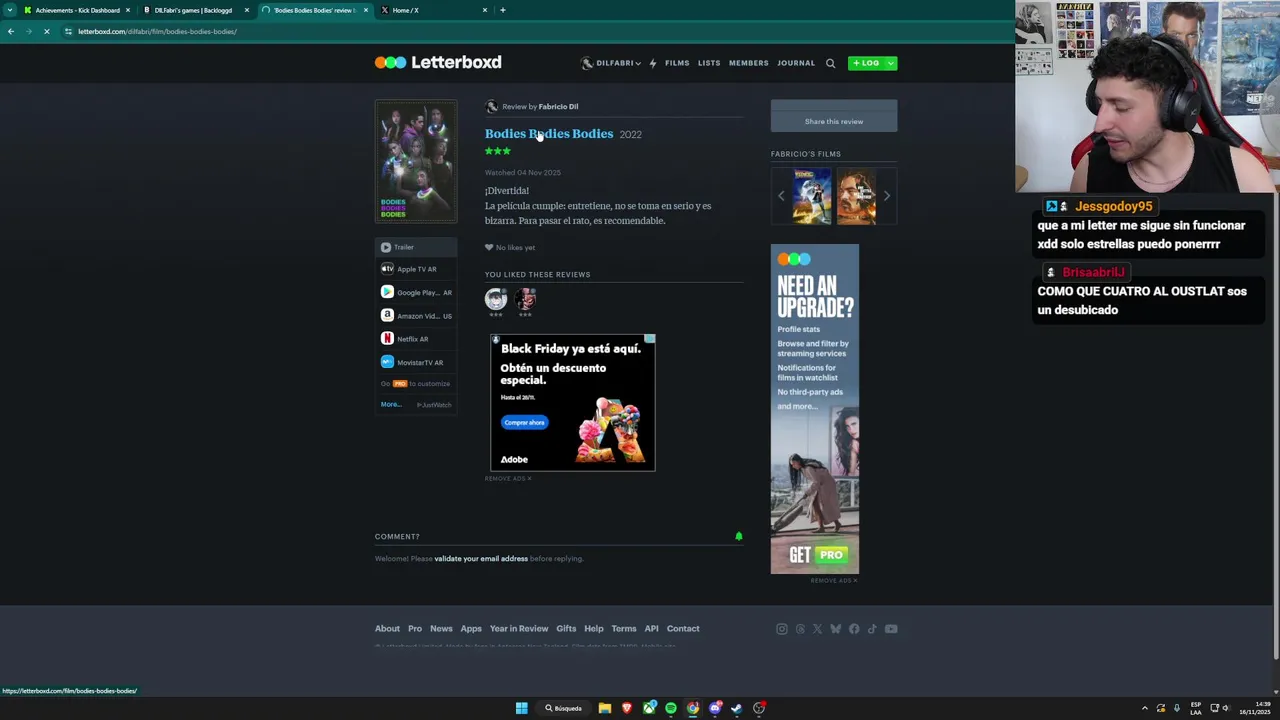Open the Amazon Video US service
This screenshot has height=720, width=1280.
click(416, 316)
